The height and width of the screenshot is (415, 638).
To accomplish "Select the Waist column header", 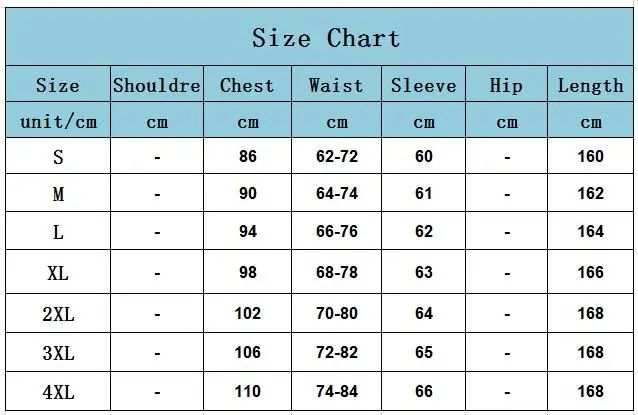I will pyautogui.click(x=336, y=85).
